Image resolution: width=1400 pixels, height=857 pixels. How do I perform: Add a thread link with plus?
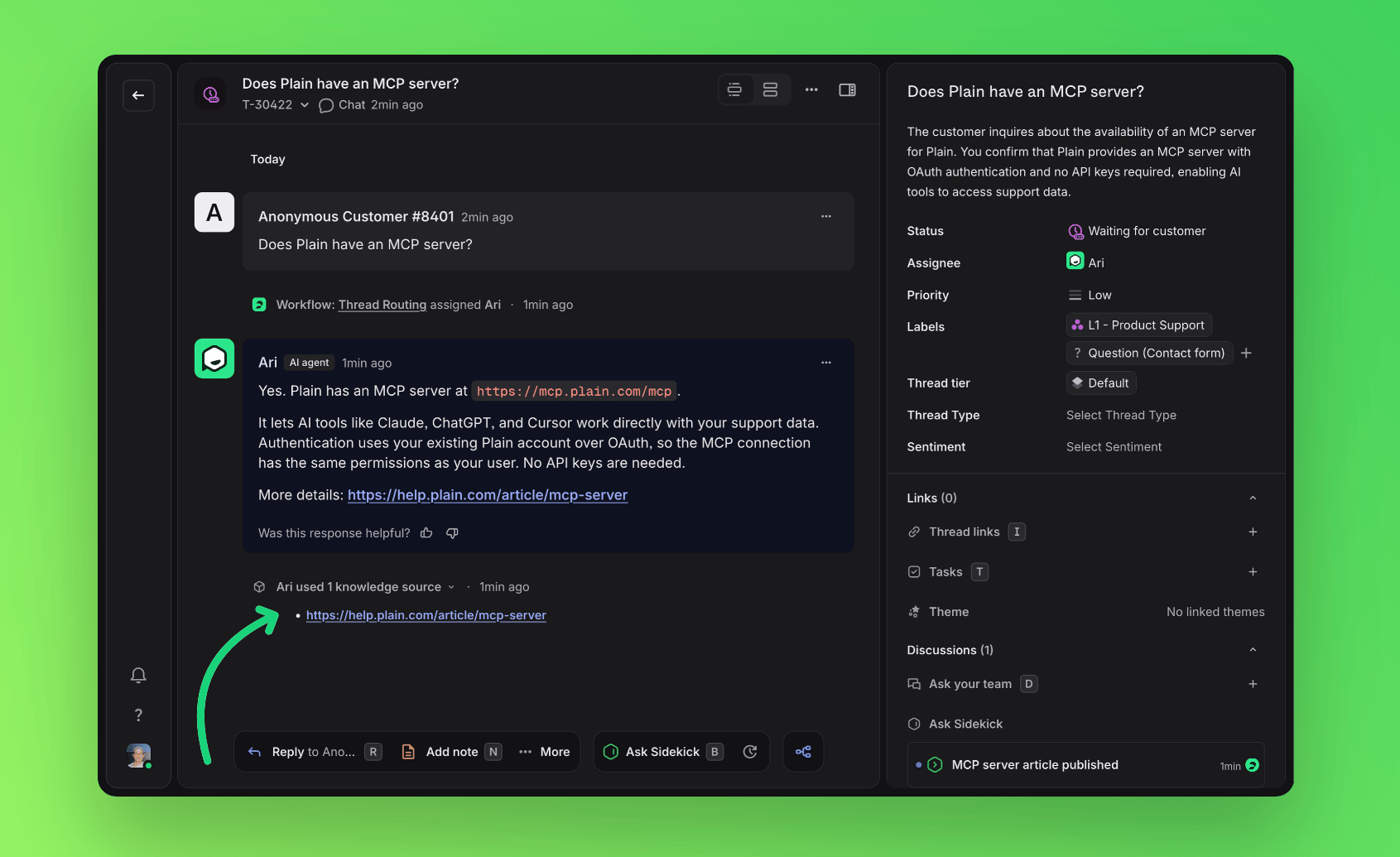[x=1253, y=532]
